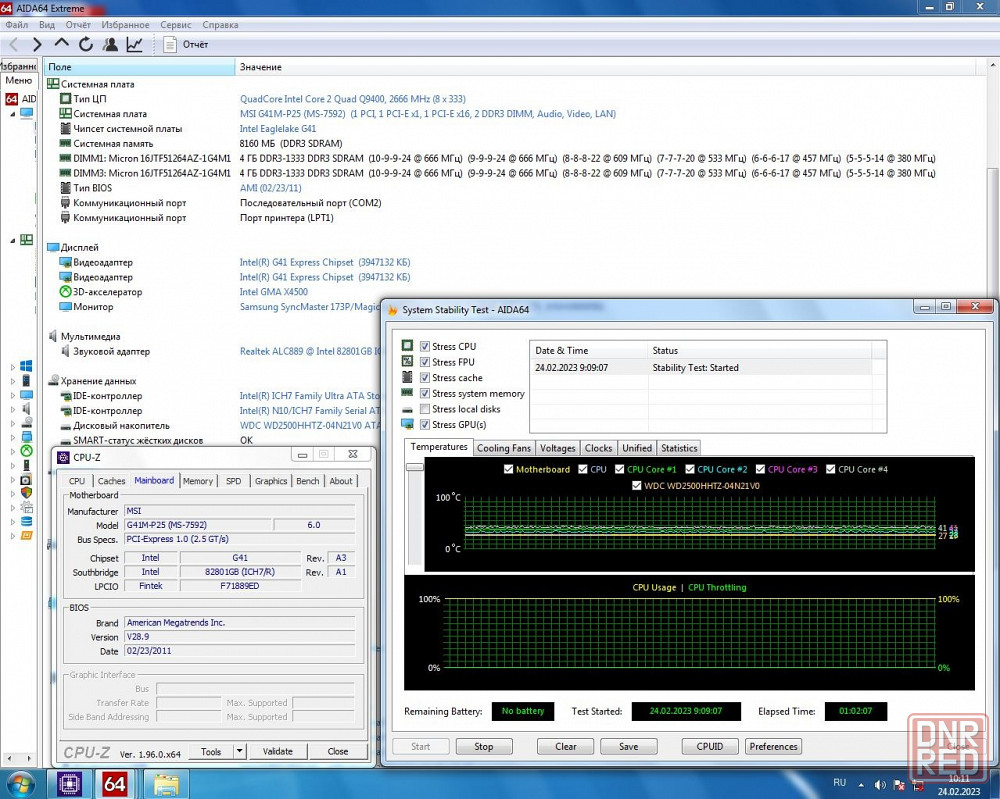This screenshot has width=1000, height=799.
Task: Select the DirectX Xbox icon in sidebar
Action: (26, 451)
